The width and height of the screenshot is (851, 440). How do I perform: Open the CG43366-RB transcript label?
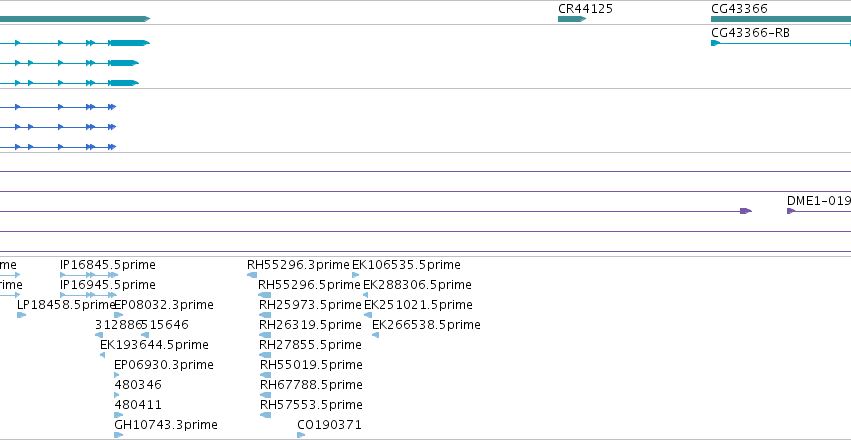click(751, 33)
